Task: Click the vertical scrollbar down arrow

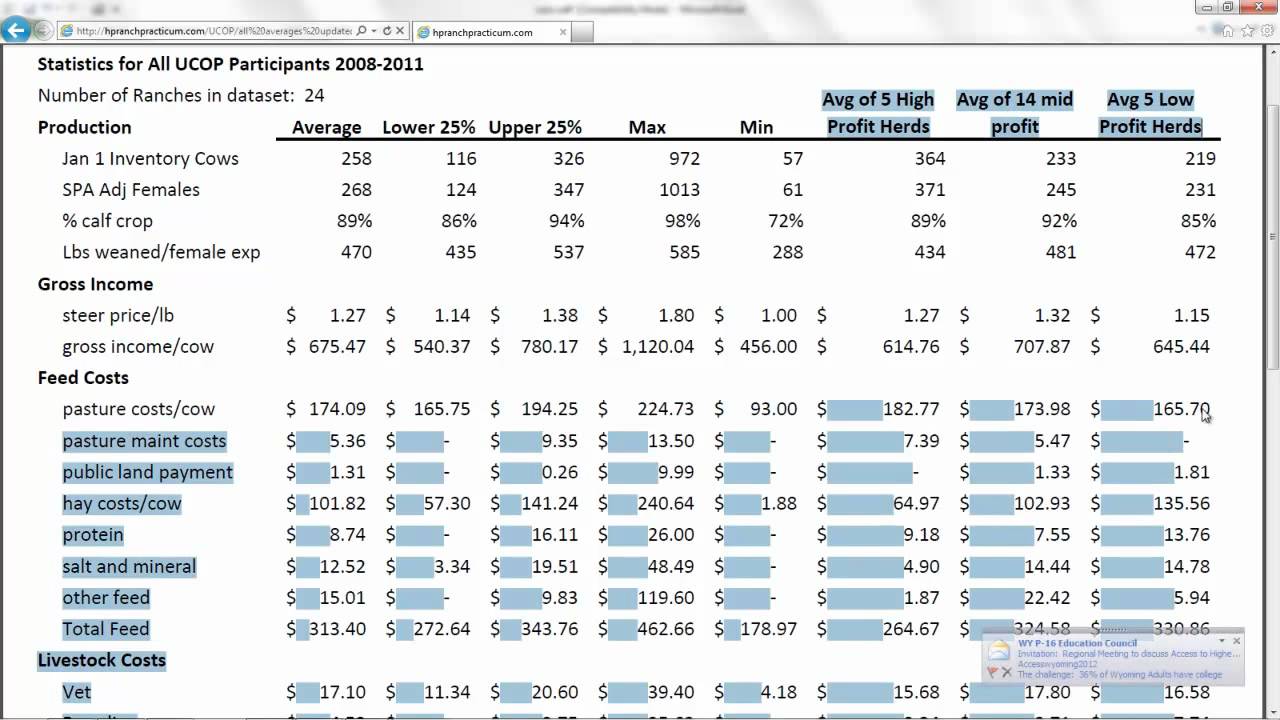Action: [1272, 712]
